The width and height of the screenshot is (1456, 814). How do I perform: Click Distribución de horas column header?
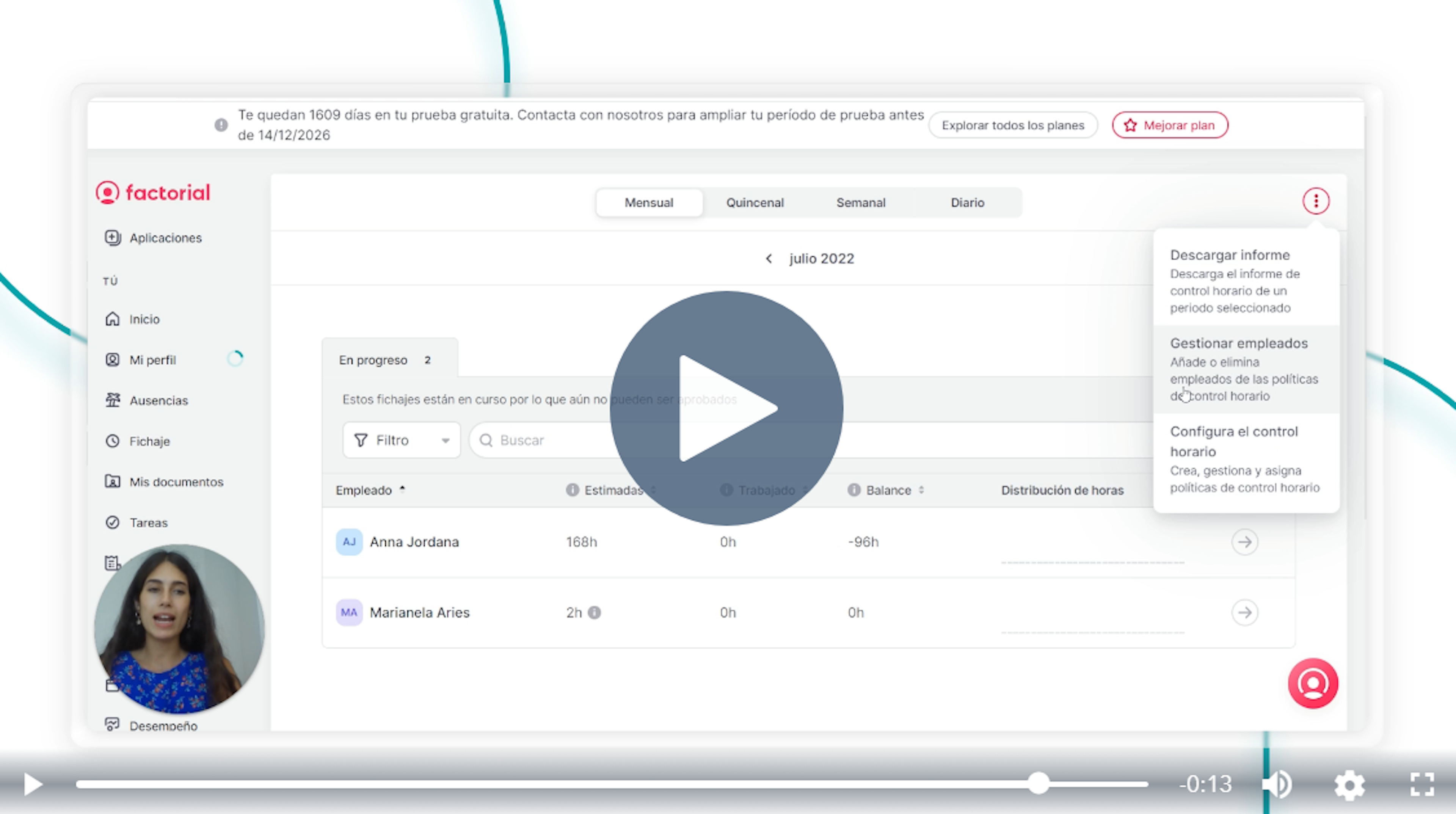[1062, 490]
